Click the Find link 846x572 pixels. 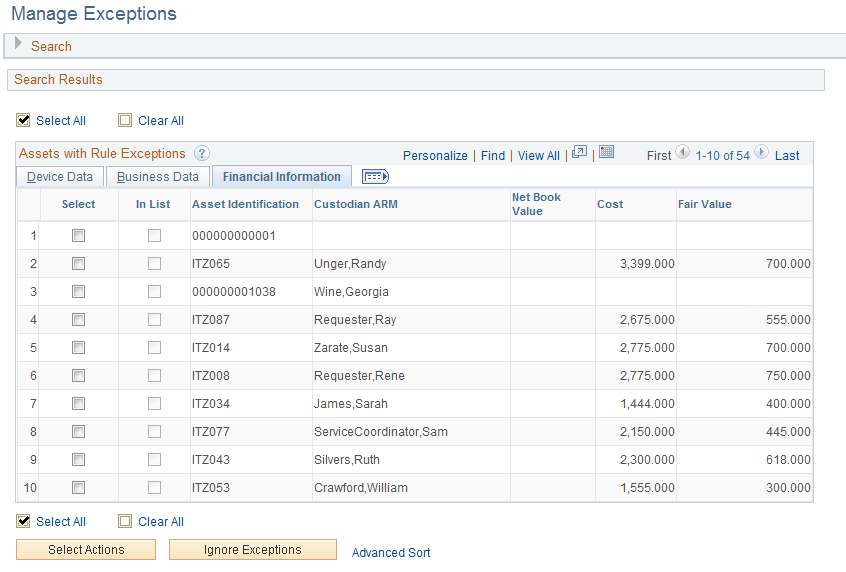point(493,156)
